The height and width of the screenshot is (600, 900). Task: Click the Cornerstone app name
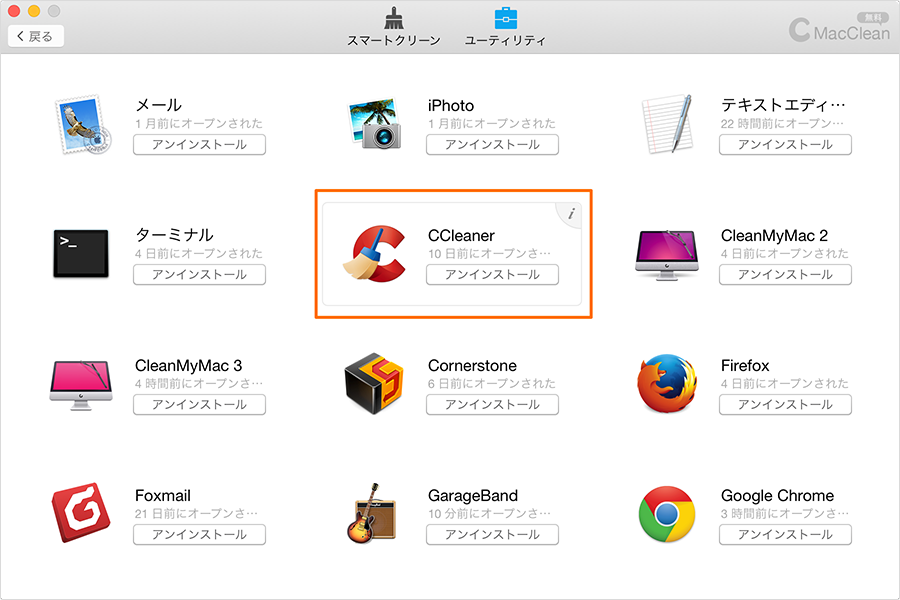472,366
